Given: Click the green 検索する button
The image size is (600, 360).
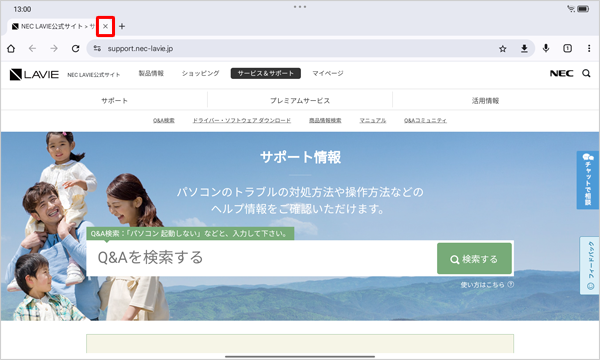Looking at the screenshot, I should click(x=474, y=259).
